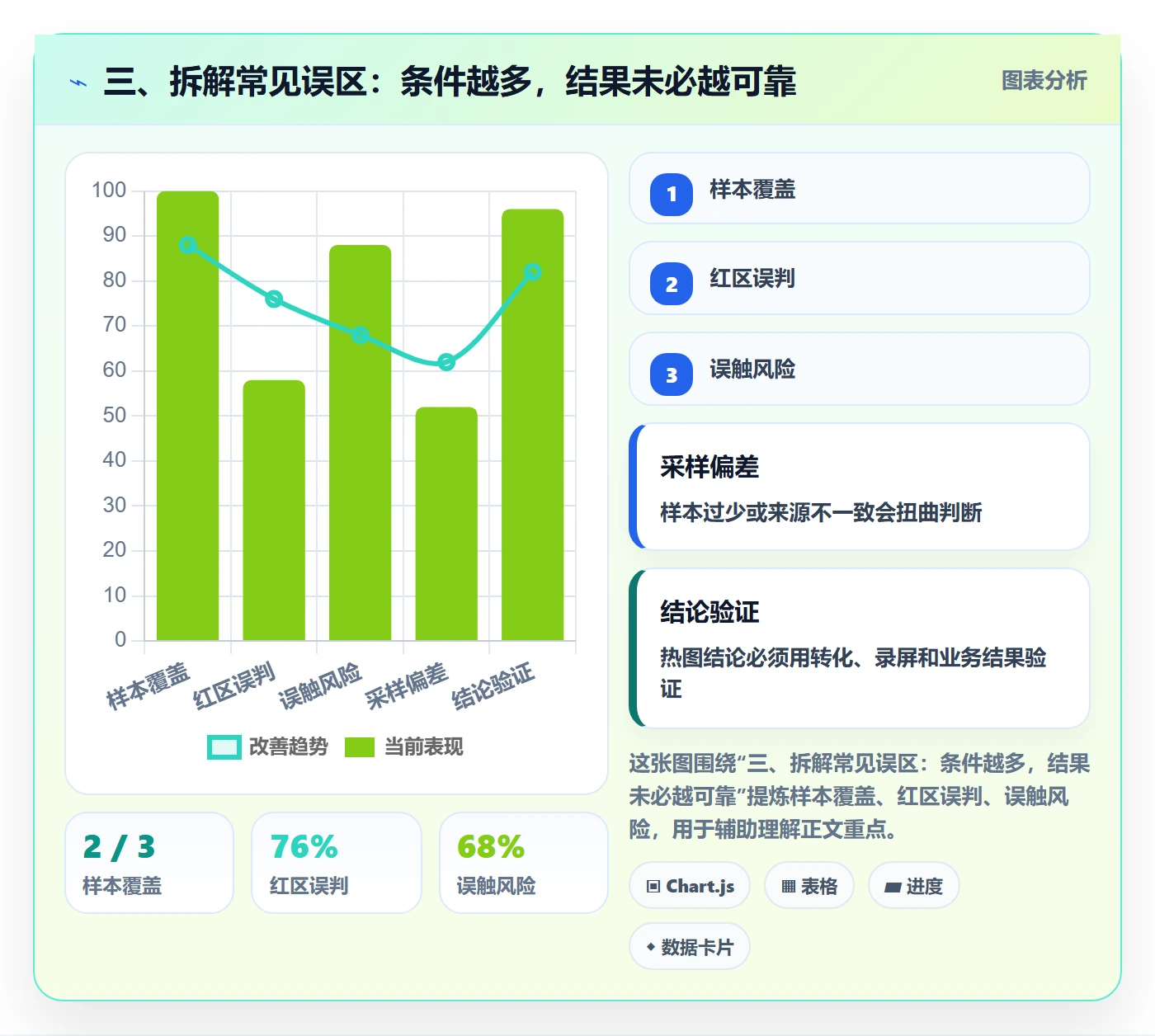Click the 样本过少或来源不一致会扭曲判断 description text

tap(821, 513)
